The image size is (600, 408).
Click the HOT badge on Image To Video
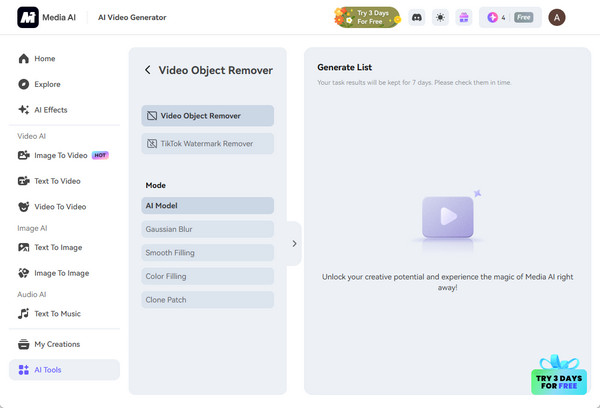coord(100,155)
